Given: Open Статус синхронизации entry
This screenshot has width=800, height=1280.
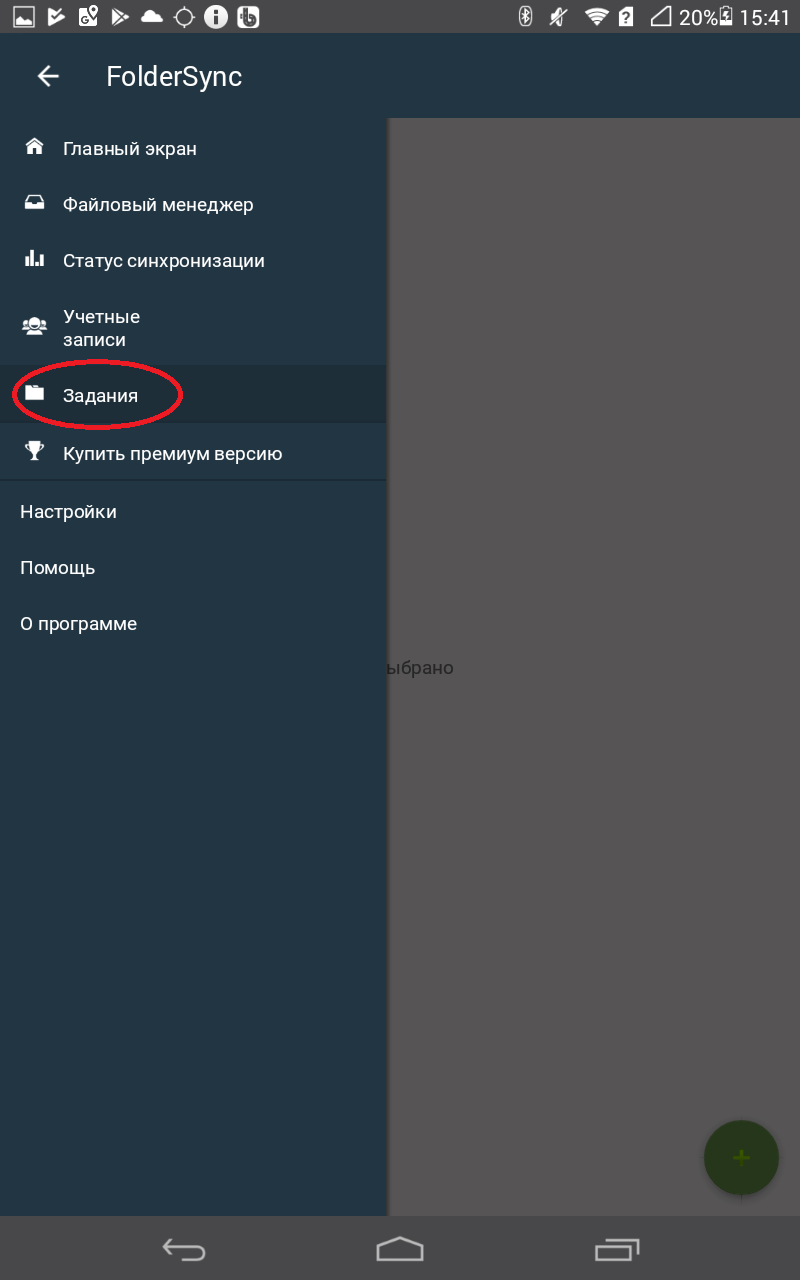Looking at the screenshot, I should pos(193,260).
